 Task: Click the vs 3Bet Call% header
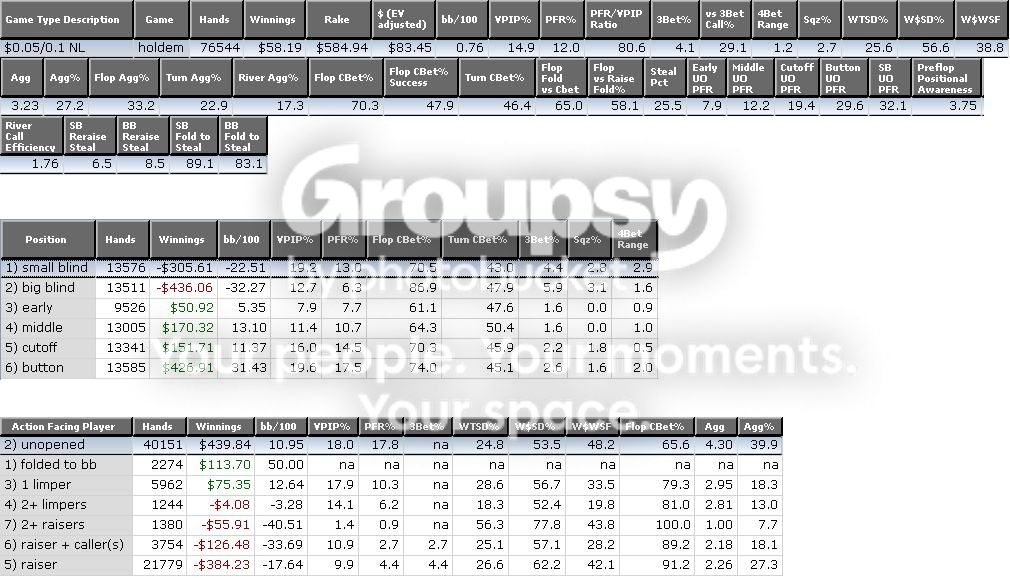[725, 19]
